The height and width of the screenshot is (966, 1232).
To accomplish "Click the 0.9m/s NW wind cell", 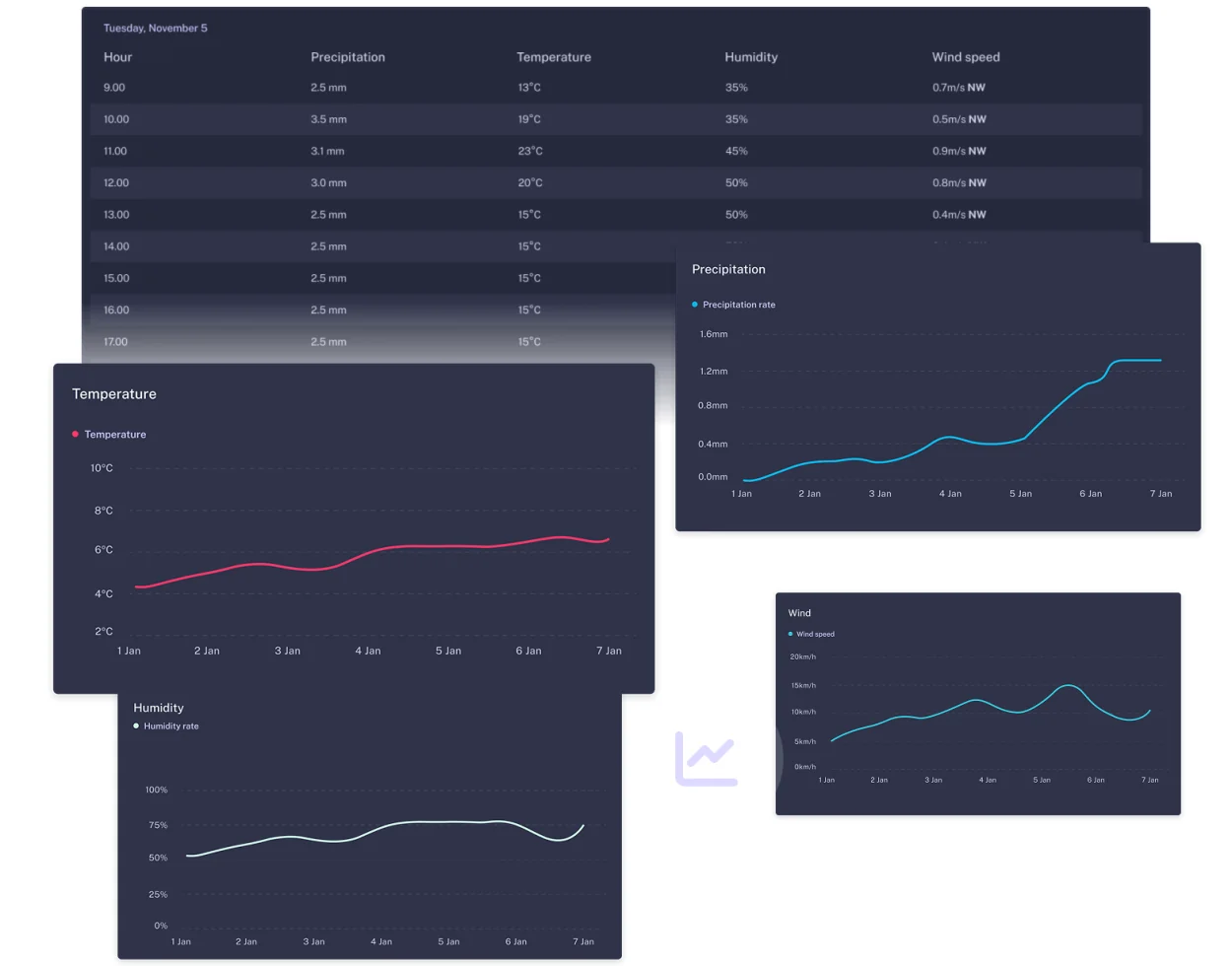I will pos(959,151).
